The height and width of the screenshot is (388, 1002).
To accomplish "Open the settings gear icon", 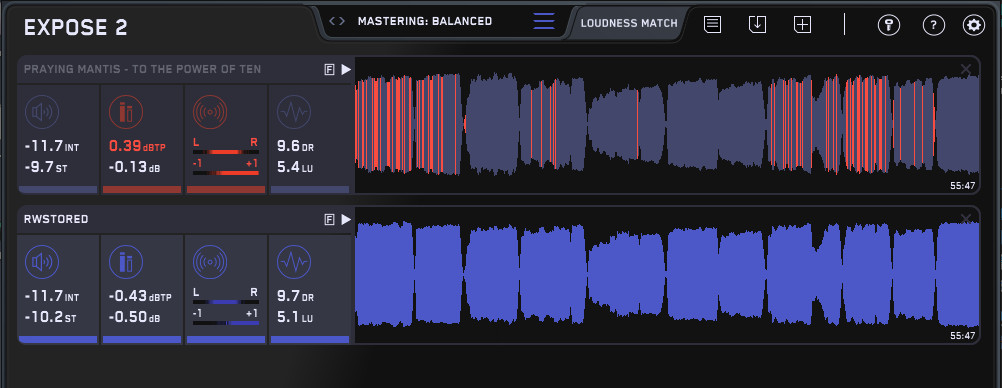I will [x=974, y=26].
